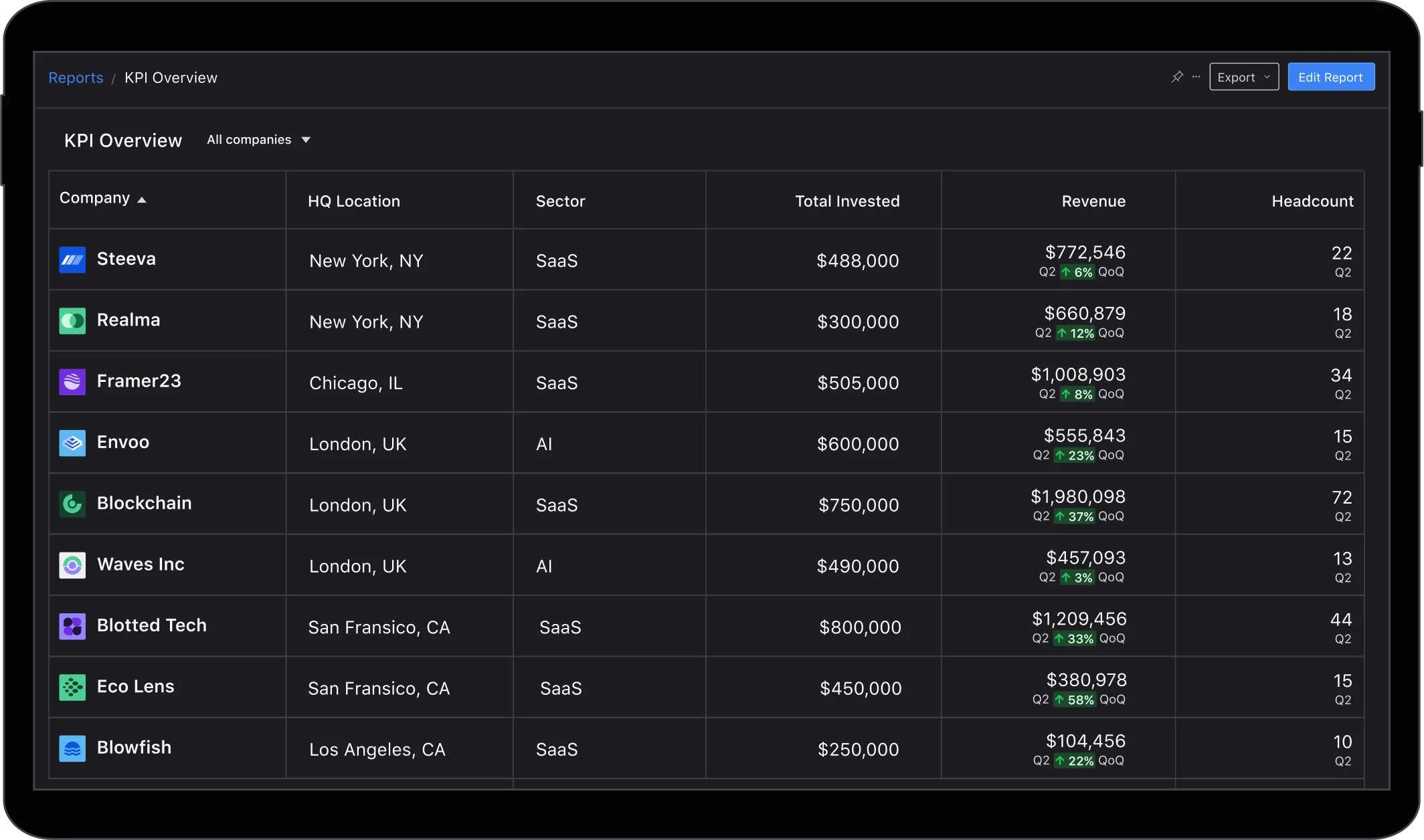Click the Realma company logo icon
Image resolution: width=1424 pixels, height=840 pixels.
72,321
